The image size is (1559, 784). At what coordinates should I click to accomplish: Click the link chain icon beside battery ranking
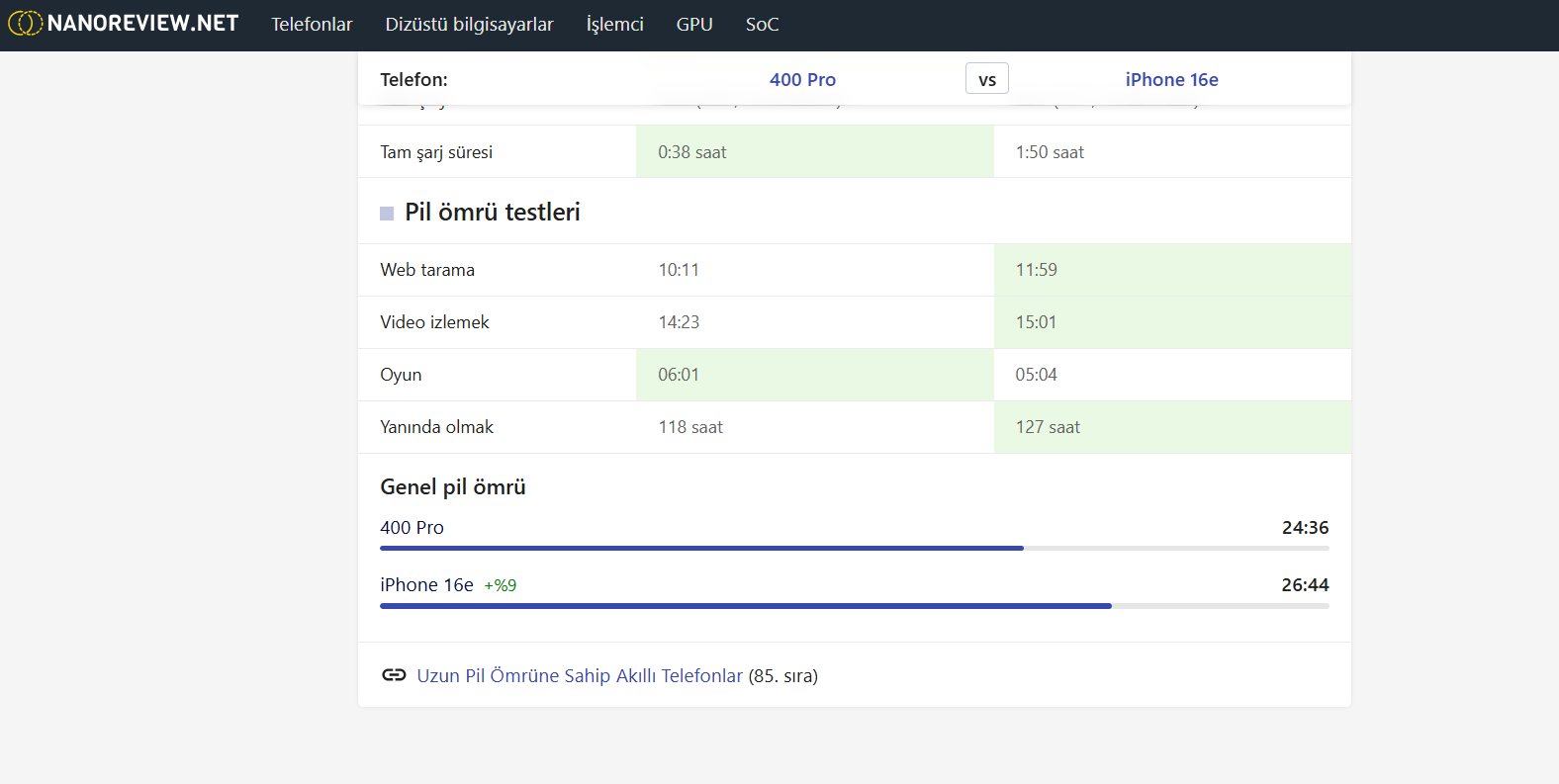(x=394, y=675)
